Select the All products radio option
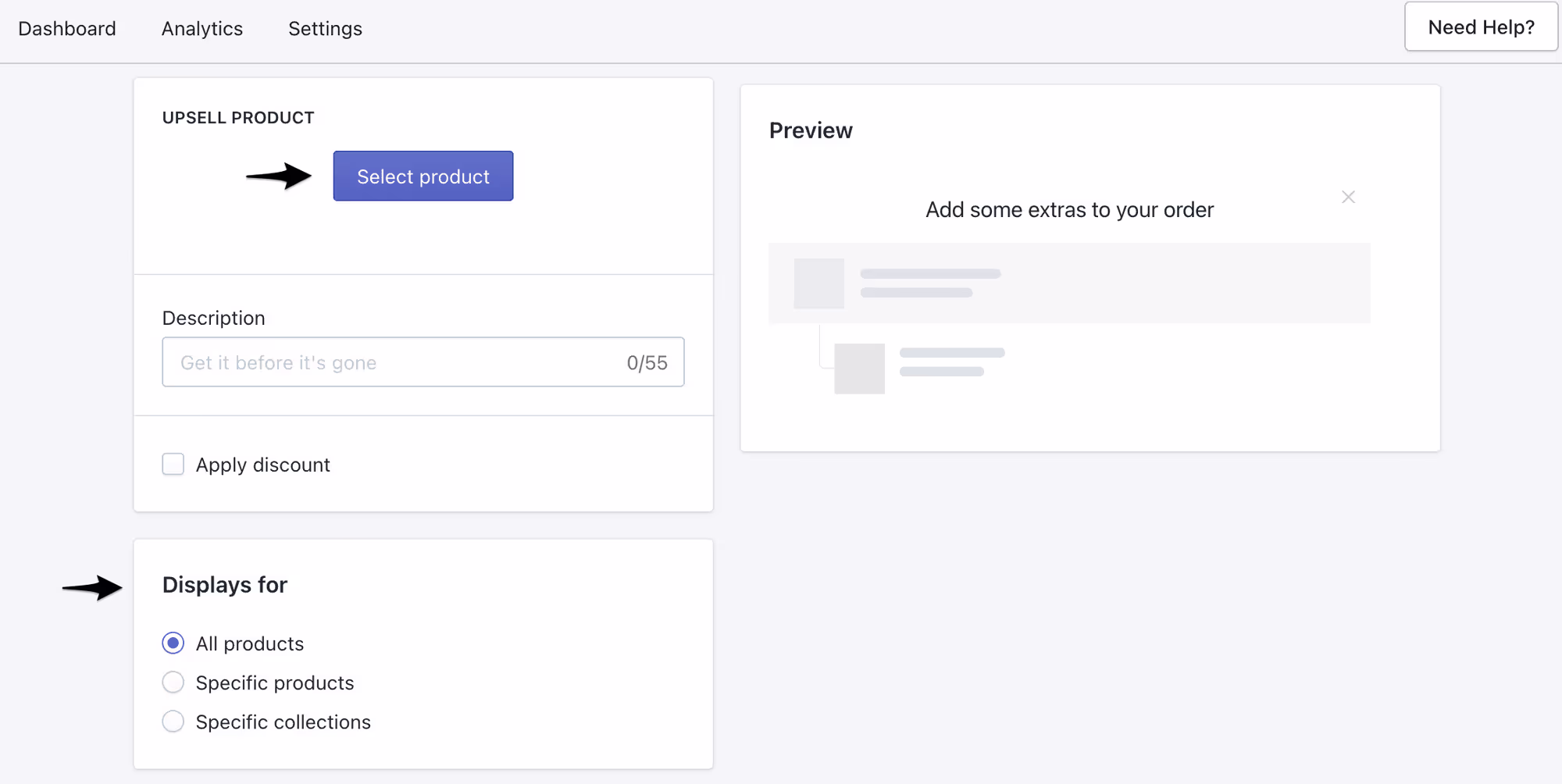 [x=173, y=643]
